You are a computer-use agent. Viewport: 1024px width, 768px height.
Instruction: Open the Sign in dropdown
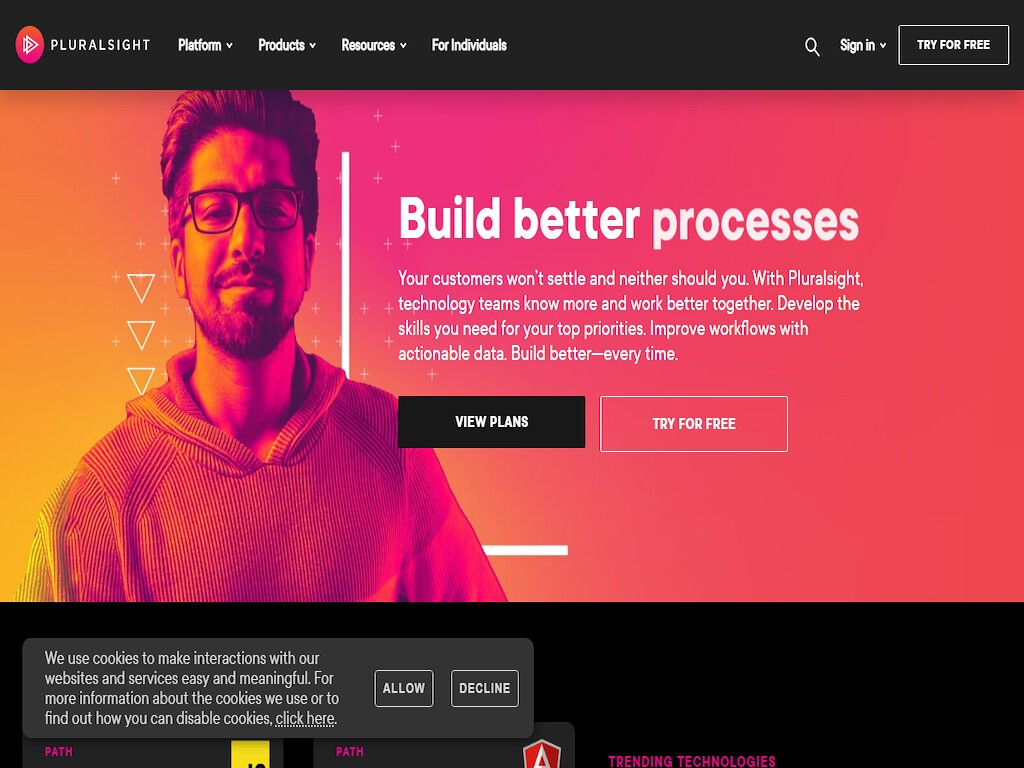coord(863,45)
